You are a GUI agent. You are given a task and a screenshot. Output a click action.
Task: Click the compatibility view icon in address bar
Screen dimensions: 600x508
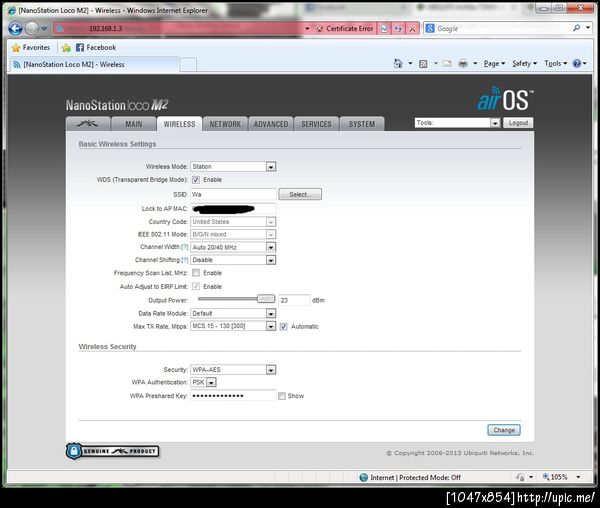coord(385,29)
